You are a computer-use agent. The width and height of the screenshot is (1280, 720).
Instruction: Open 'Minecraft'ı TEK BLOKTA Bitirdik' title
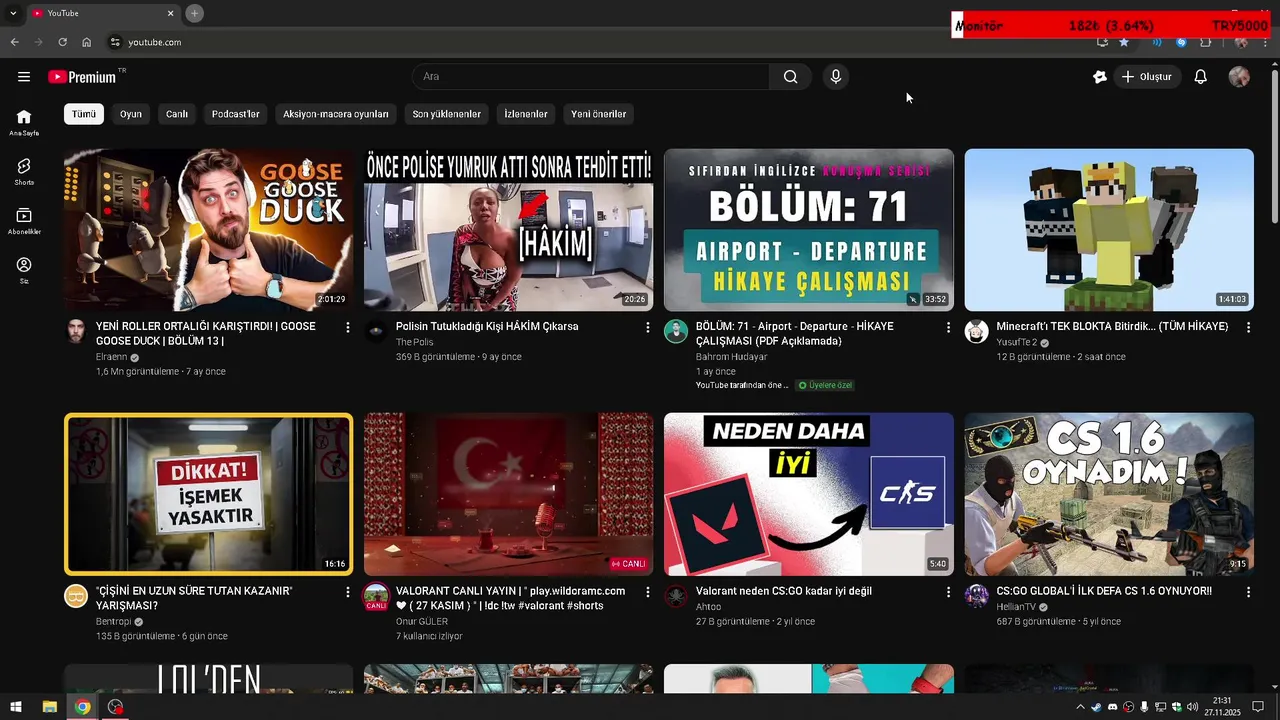pos(1112,326)
